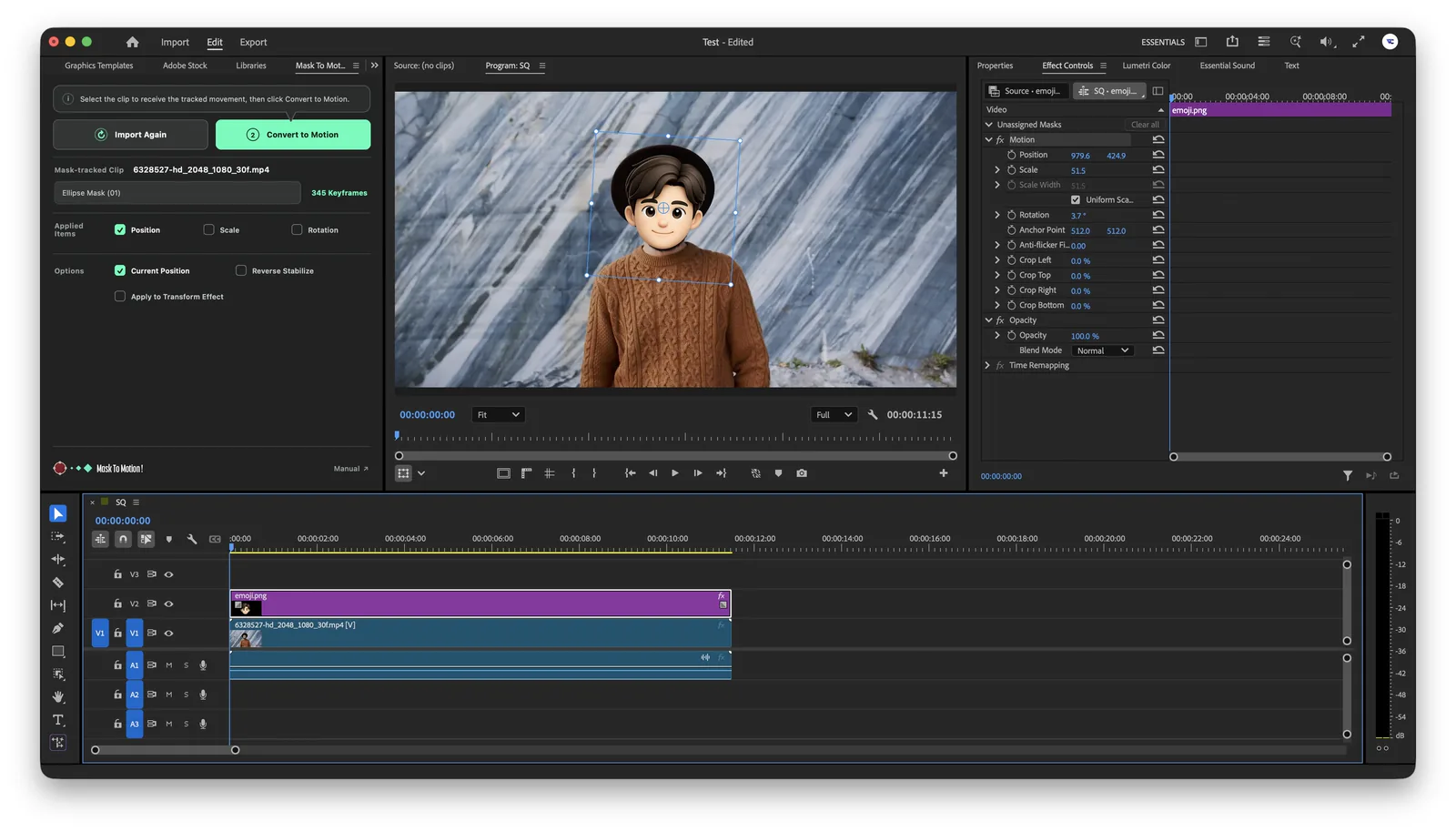Mute audio track A1
1456x832 pixels.
click(x=168, y=665)
